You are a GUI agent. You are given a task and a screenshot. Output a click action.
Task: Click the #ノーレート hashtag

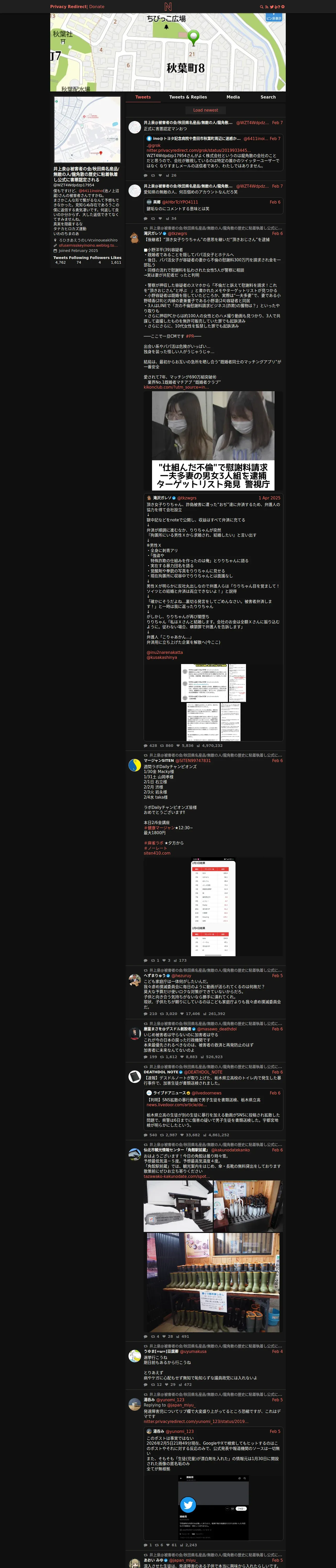[x=155, y=849]
